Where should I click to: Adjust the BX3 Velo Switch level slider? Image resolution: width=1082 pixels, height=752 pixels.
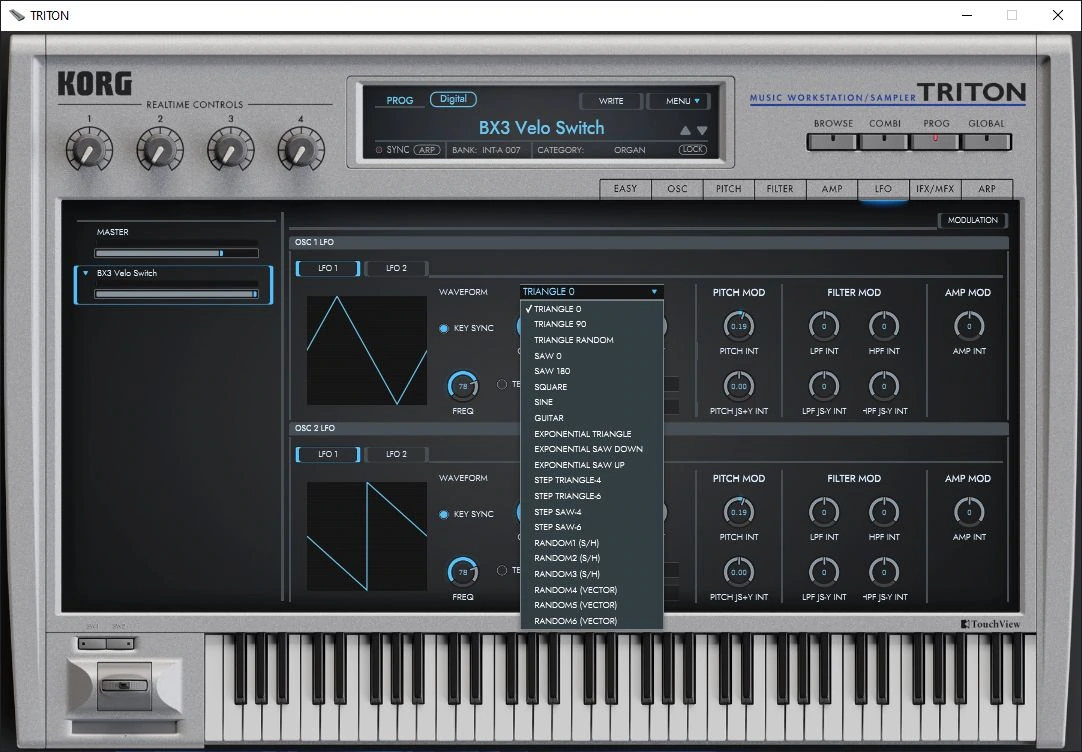pos(177,294)
